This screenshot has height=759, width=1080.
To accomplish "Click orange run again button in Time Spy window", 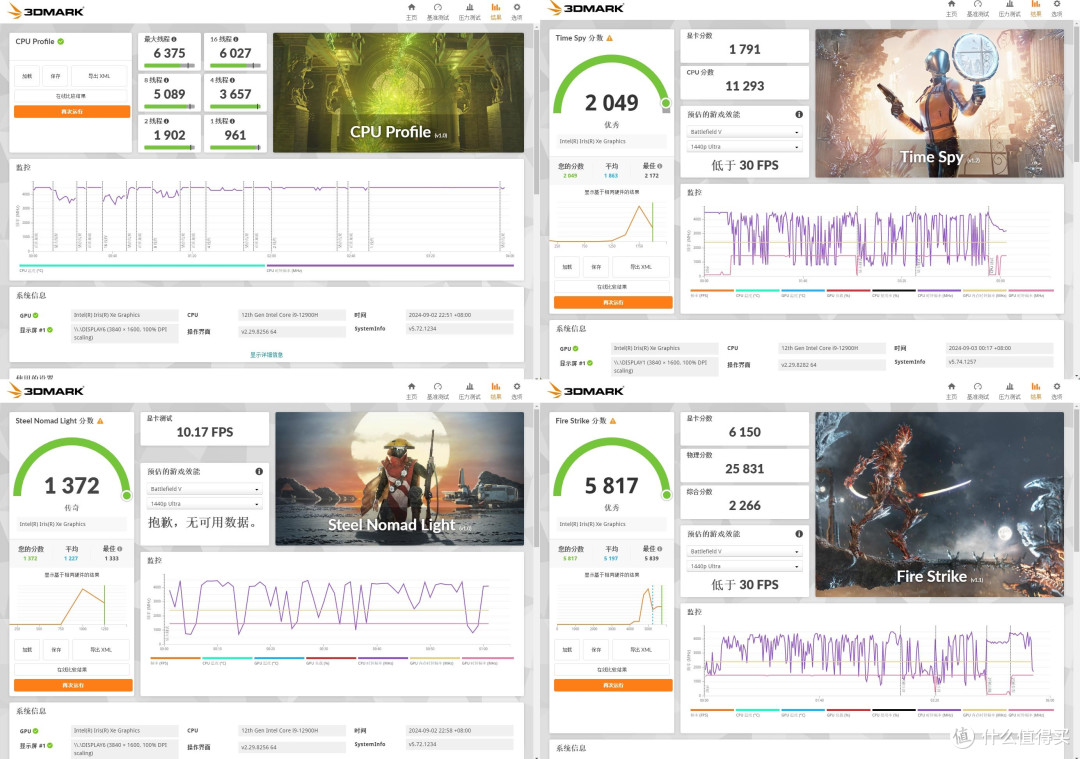I will 613,302.
